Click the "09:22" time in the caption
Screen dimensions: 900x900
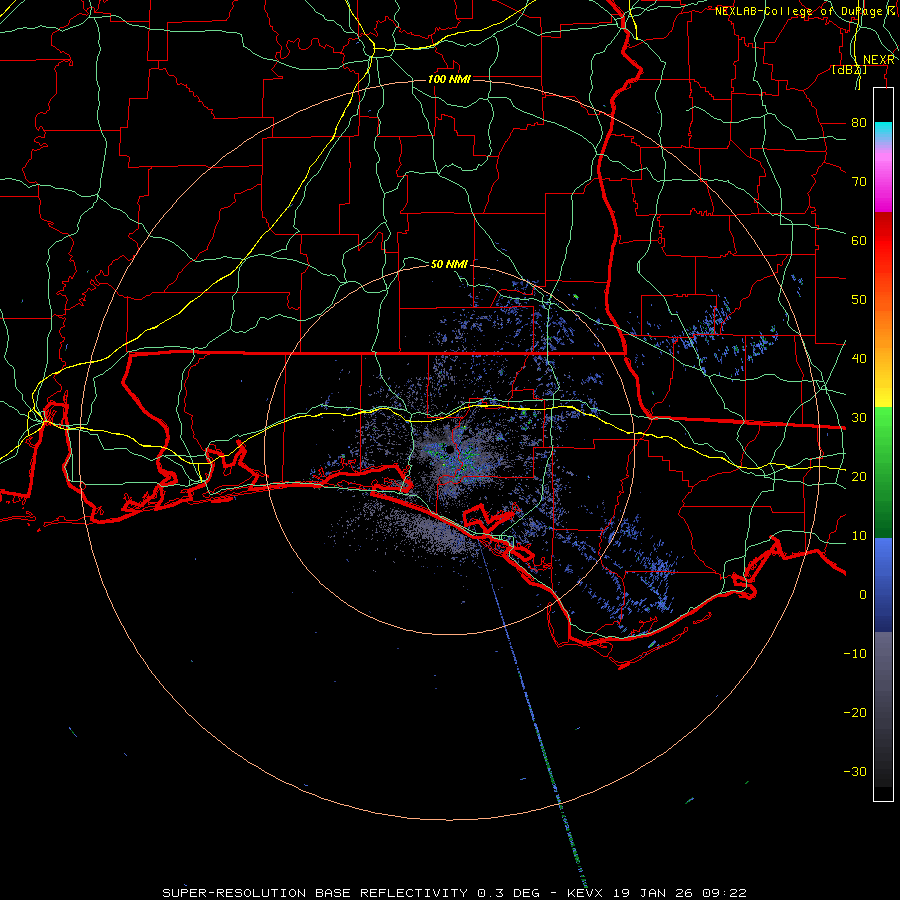tap(724, 893)
